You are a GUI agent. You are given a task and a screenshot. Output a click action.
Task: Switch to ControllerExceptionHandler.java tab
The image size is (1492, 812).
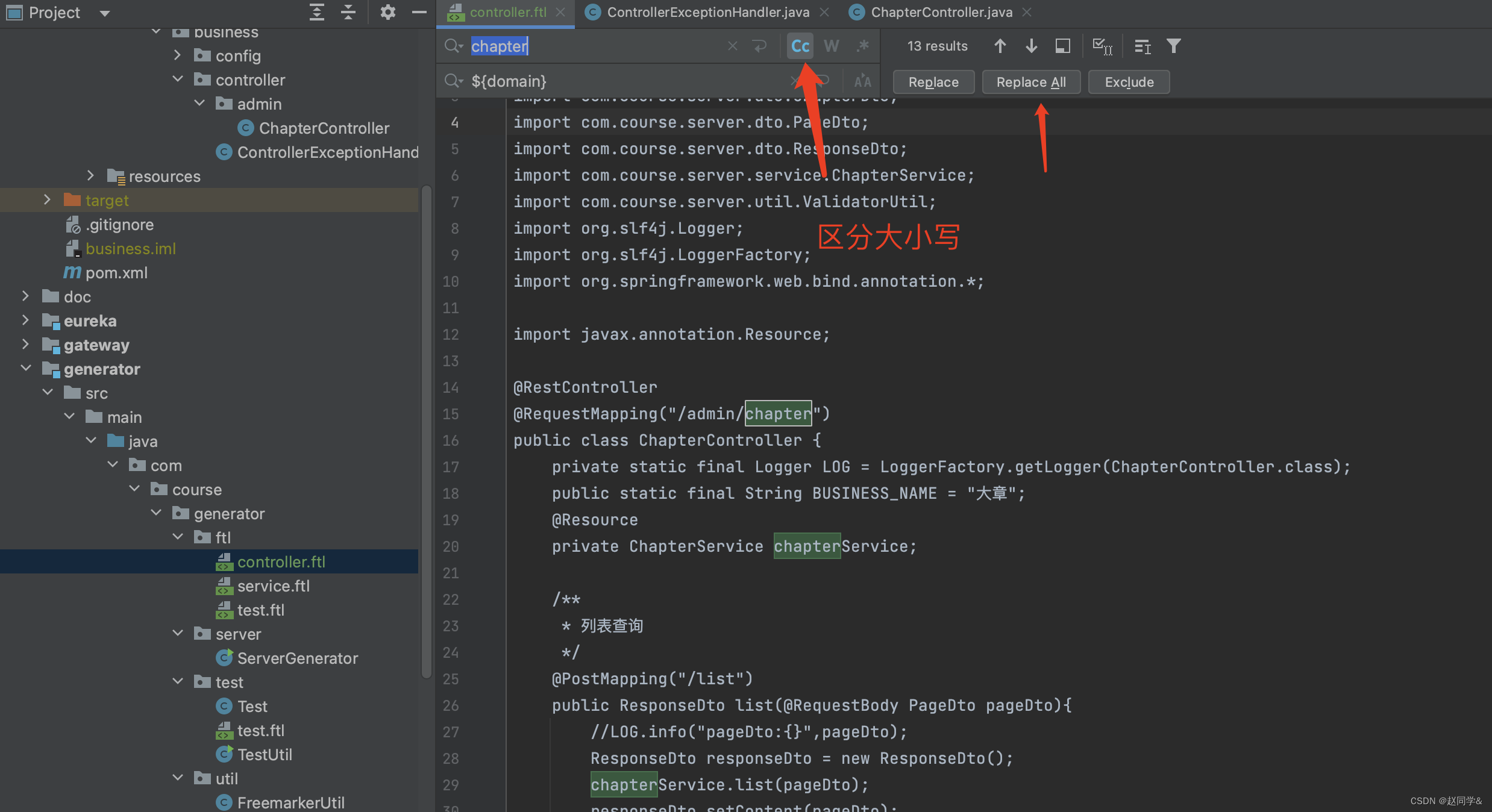tap(707, 12)
